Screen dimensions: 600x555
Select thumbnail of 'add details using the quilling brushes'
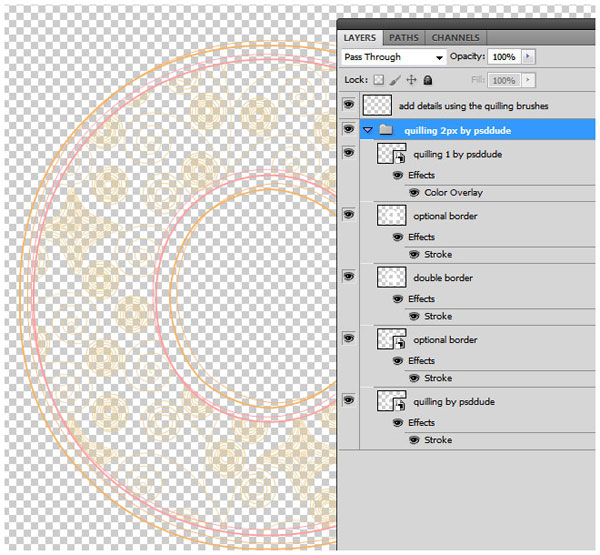(x=377, y=105)
